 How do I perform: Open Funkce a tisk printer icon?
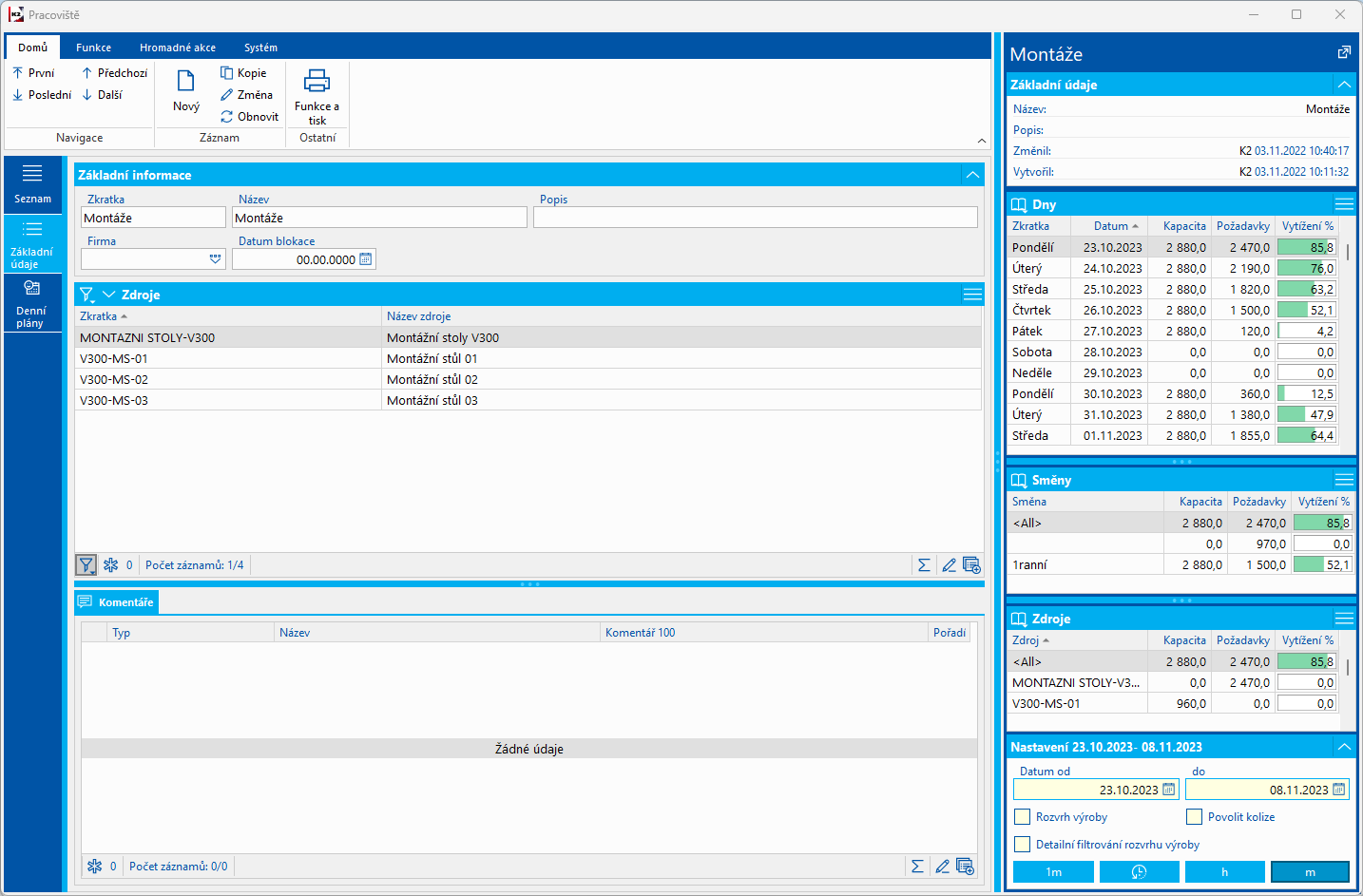pyautogui.click(x=317, y=81)
